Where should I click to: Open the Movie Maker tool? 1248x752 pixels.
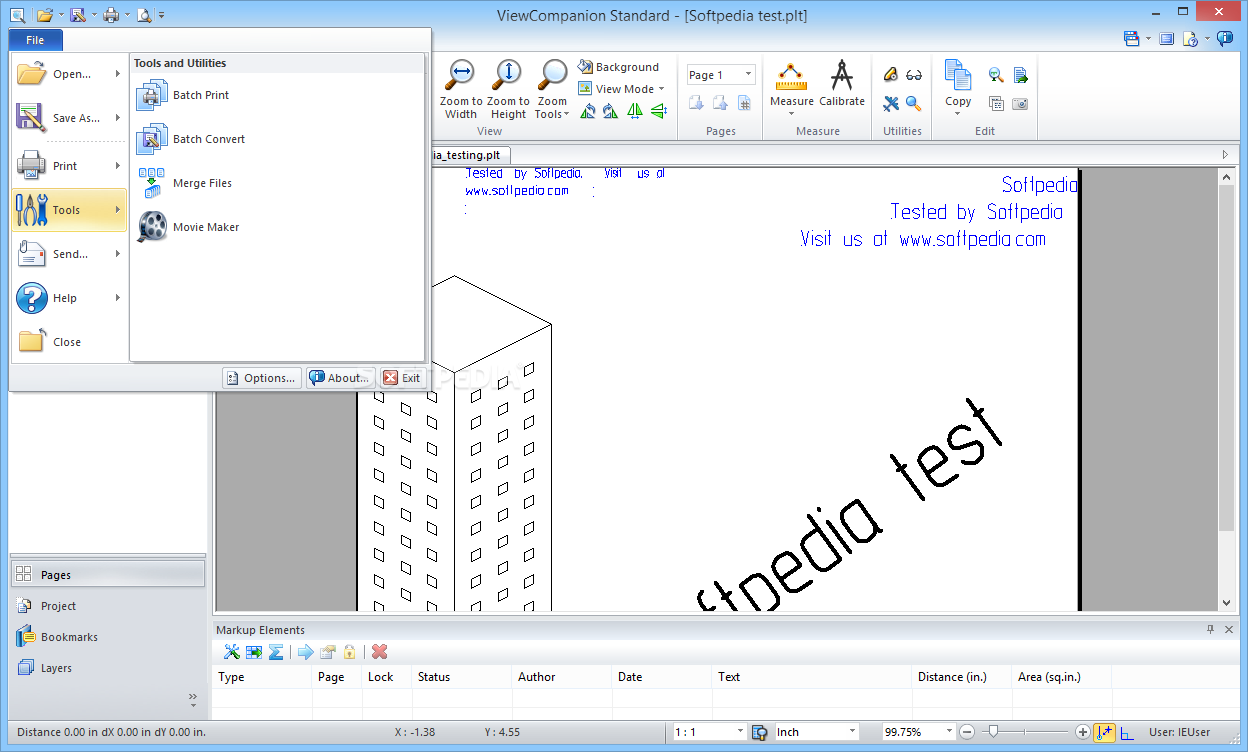pyautogui.click(x=188, y=227)
